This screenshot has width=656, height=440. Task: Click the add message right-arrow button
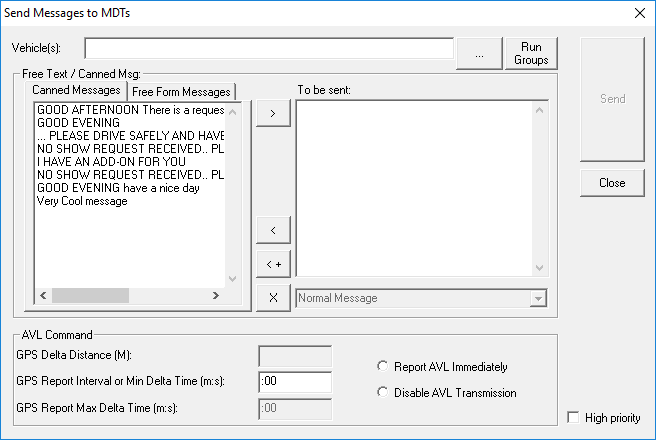pos(274,114)
